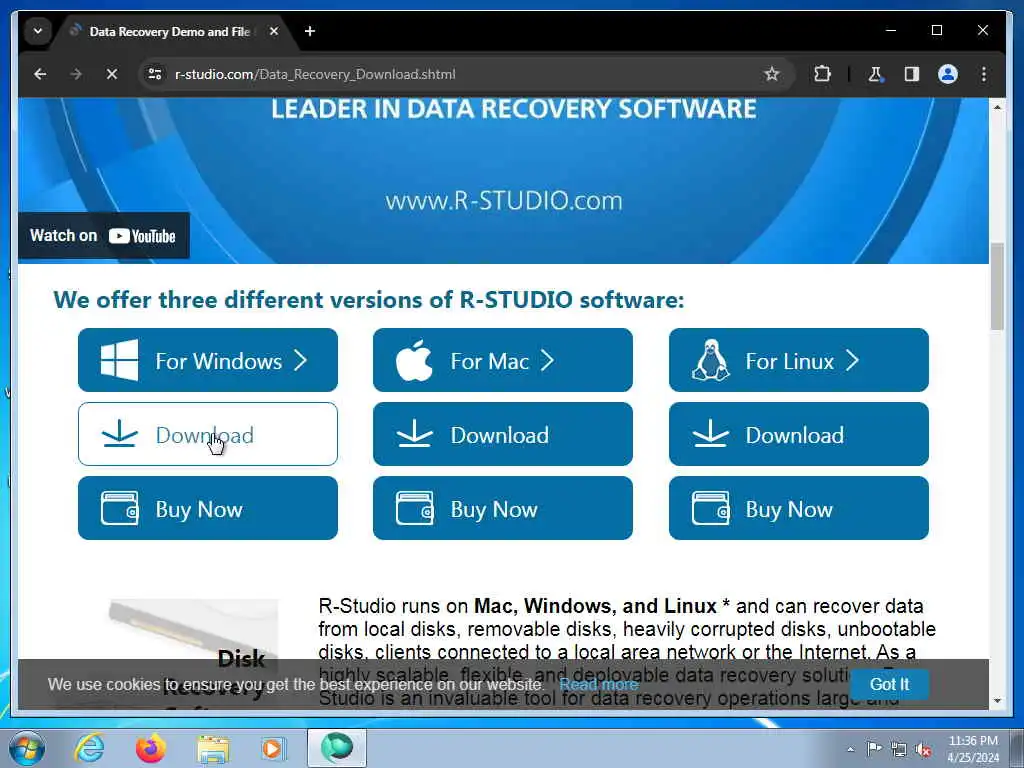Launch Firefox from taskbar
Viewport: 1024px width, 768px height.
click(151, 748)
